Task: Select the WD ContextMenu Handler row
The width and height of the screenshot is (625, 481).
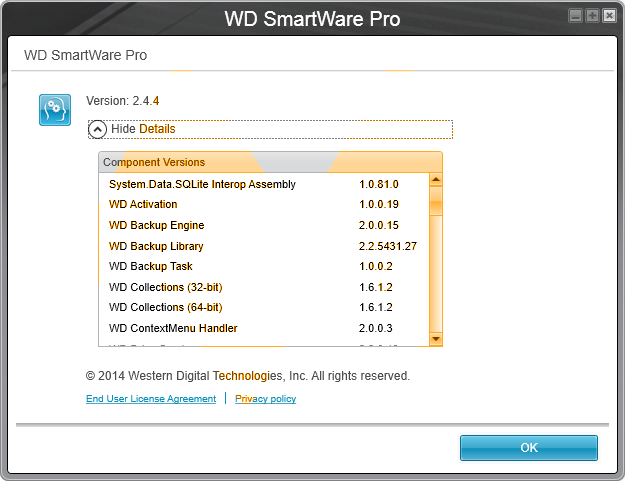Action: [264, 328]
